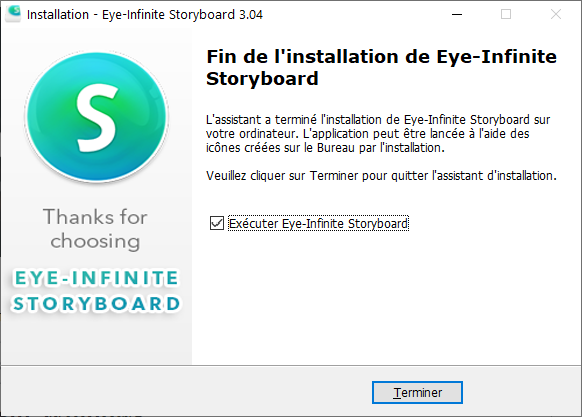The width and height of the screenshot is (582, 417).
Task: Minimize the installation window
Action: point(457,14)
